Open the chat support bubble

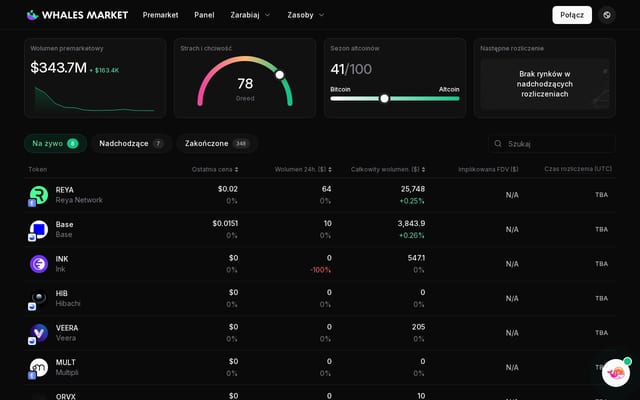tap(616, 373)
